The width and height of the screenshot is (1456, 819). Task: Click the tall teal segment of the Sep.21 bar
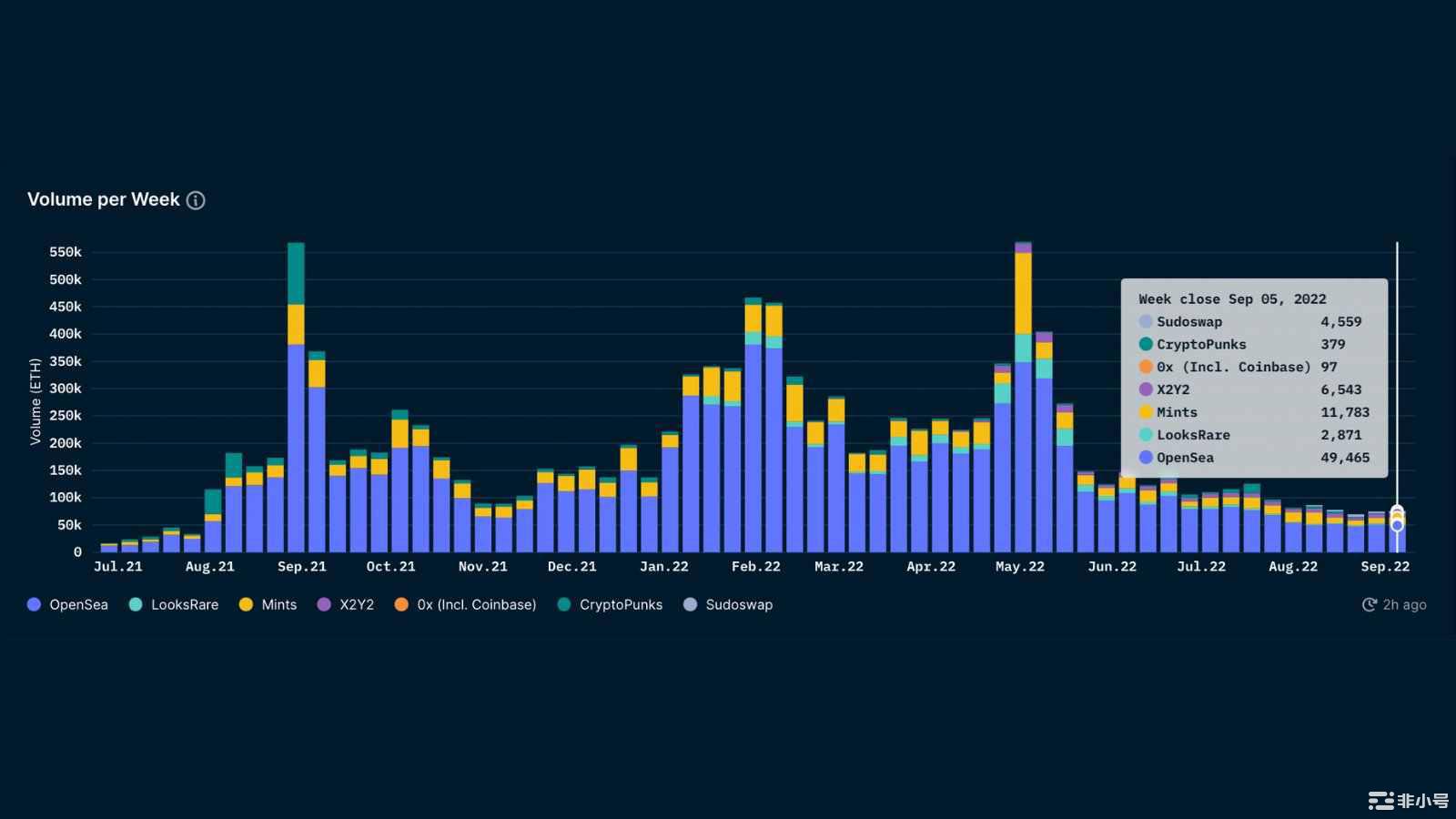tap(296, 273)
